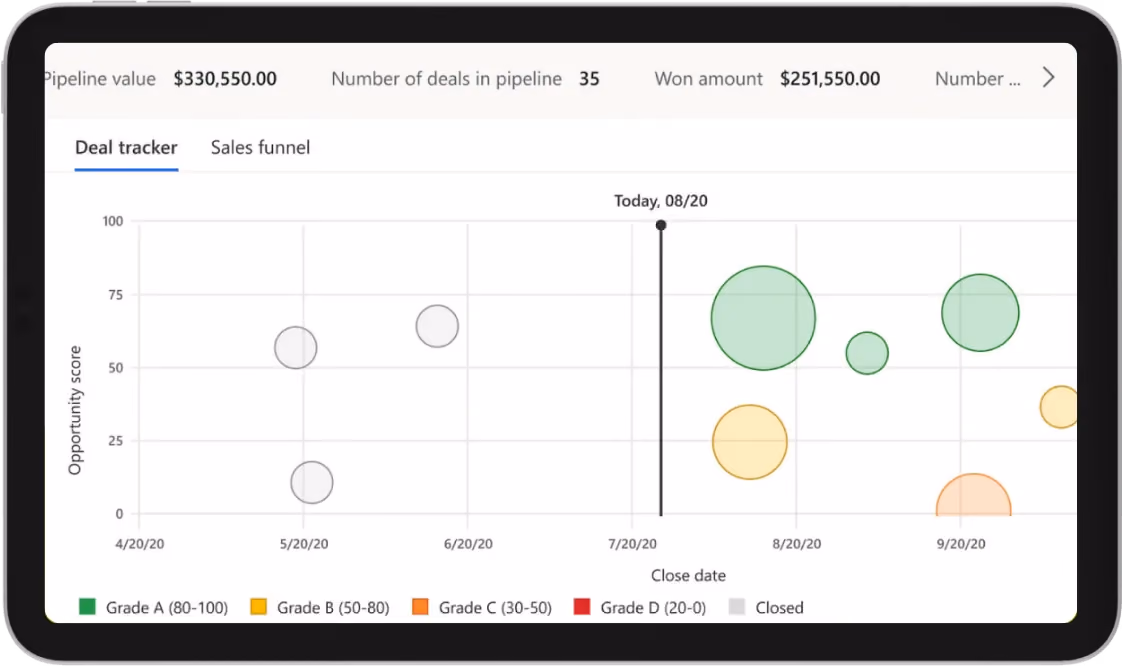Viewport: 1122px width, 666px height.
Task: Select the closed gray bubble near score 10
Action: click(311, 482)
